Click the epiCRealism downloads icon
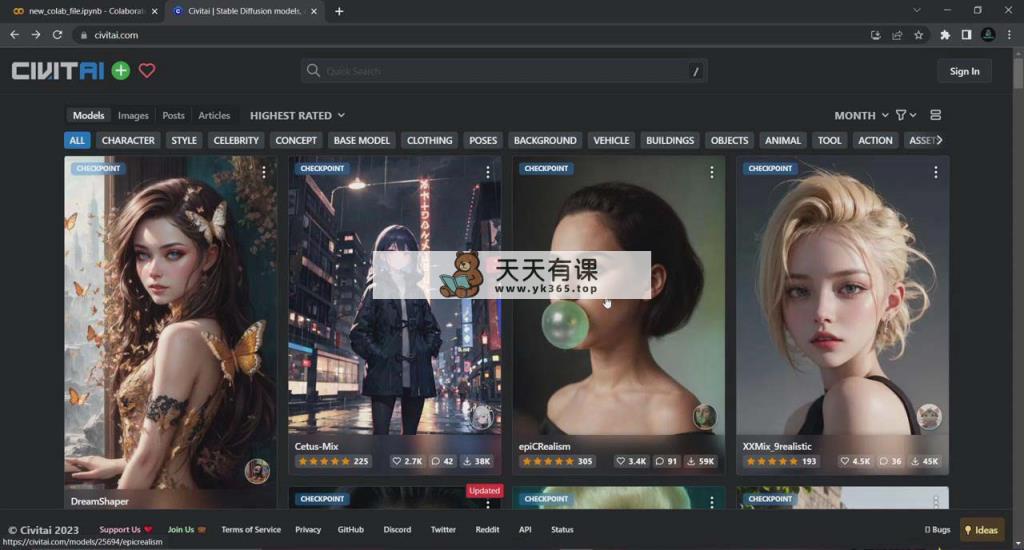1024x550 pixels. tap(691, 461)
